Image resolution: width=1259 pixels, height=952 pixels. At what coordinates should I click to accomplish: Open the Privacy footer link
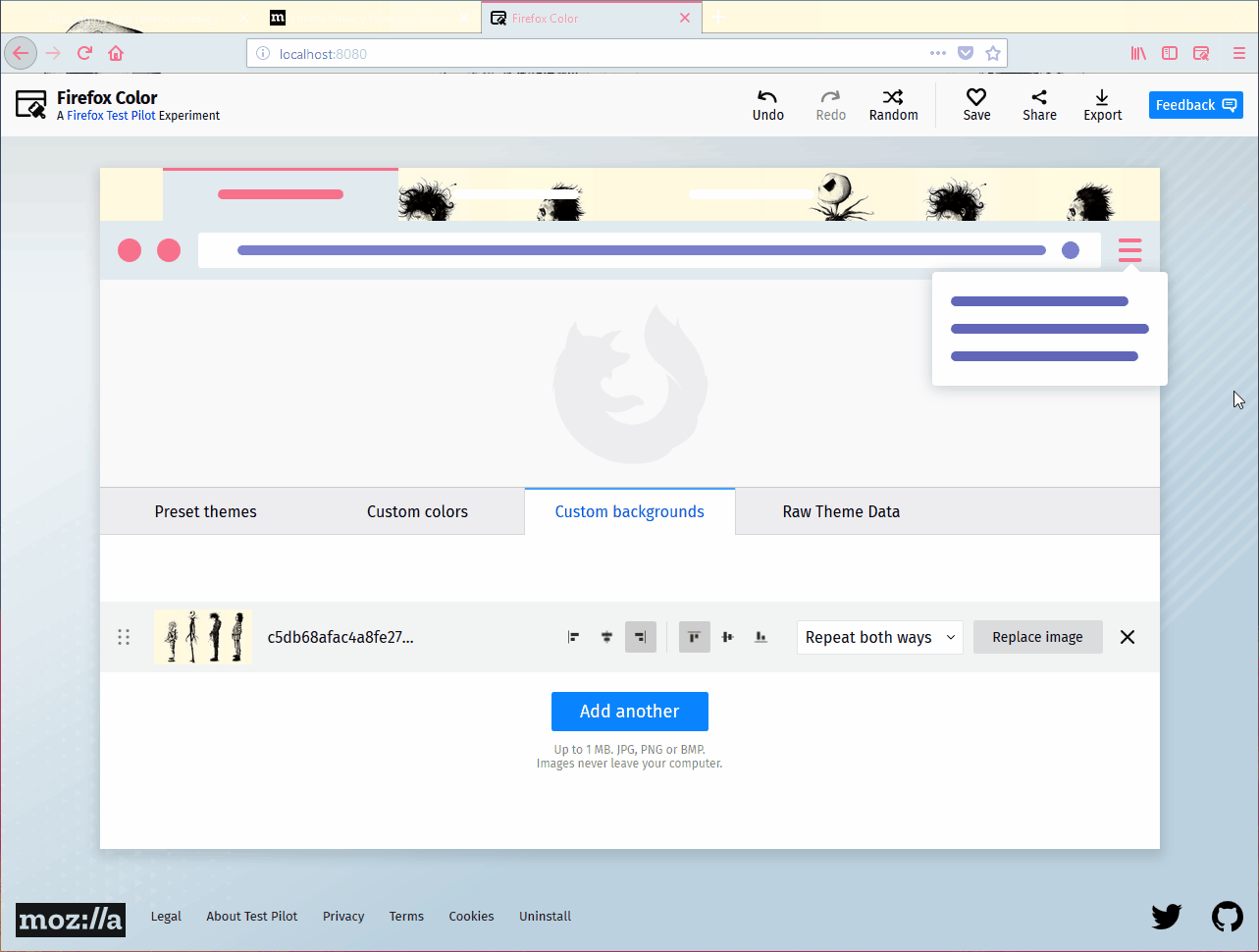343,916
